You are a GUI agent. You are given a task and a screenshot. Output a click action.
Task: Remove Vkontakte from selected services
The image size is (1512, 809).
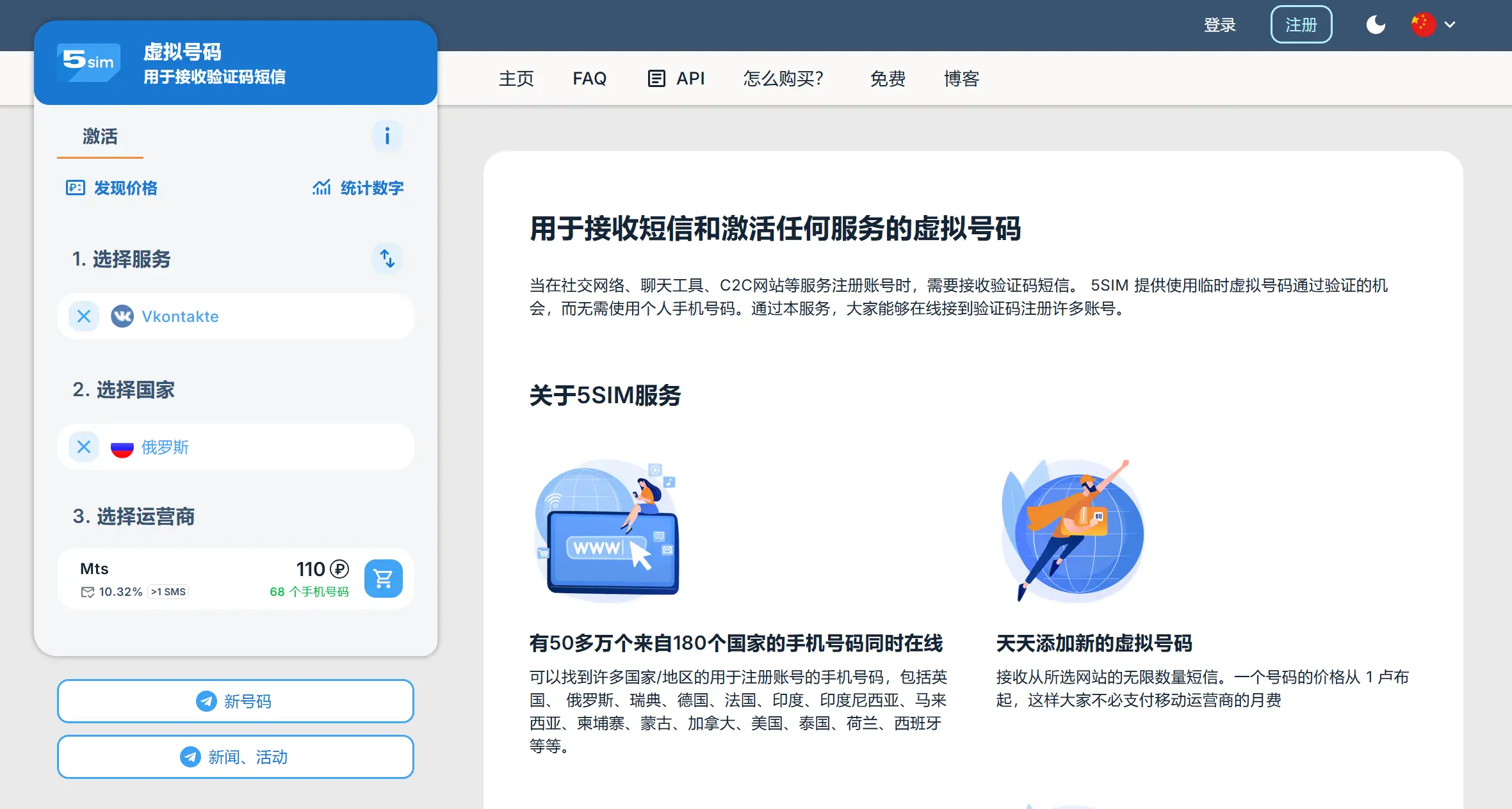[83, 316]
